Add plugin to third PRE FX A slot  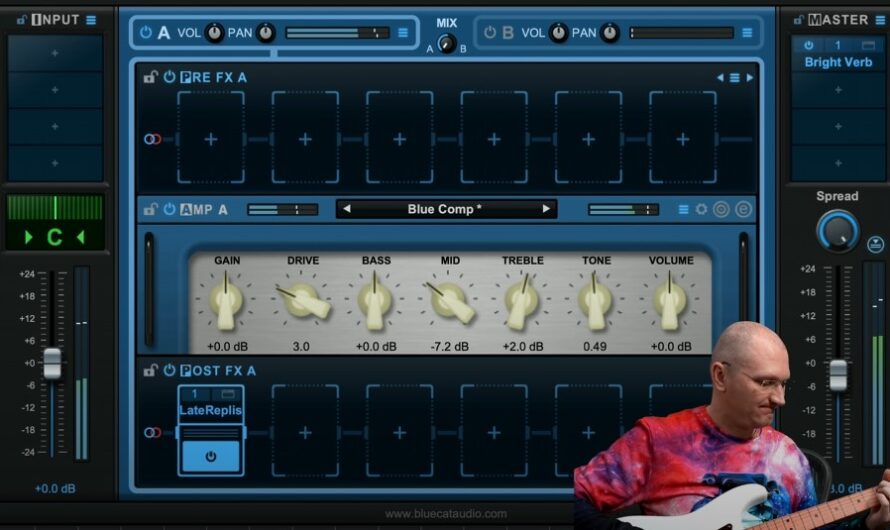coord(400,138)
